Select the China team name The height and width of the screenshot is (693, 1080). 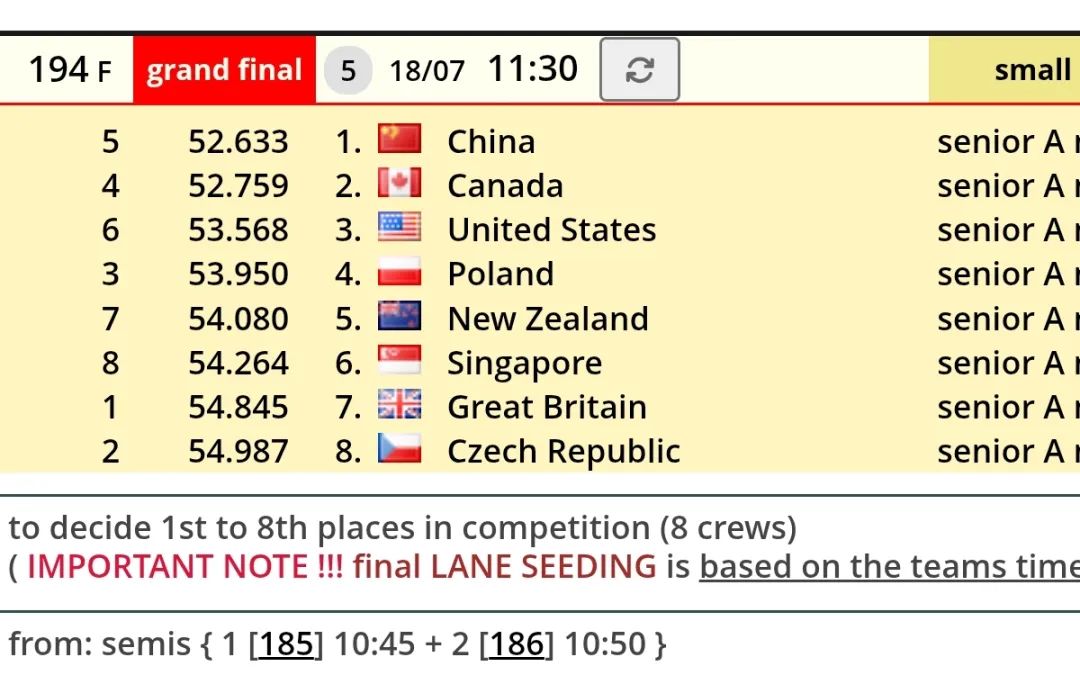click(x=491, y=142)
